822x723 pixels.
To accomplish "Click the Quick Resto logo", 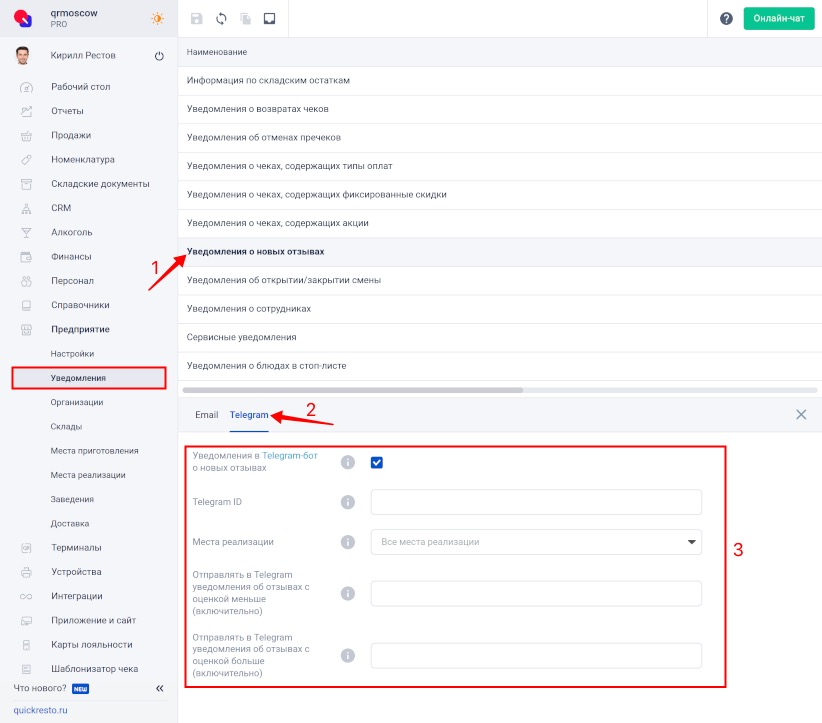I will coord(23,18).
